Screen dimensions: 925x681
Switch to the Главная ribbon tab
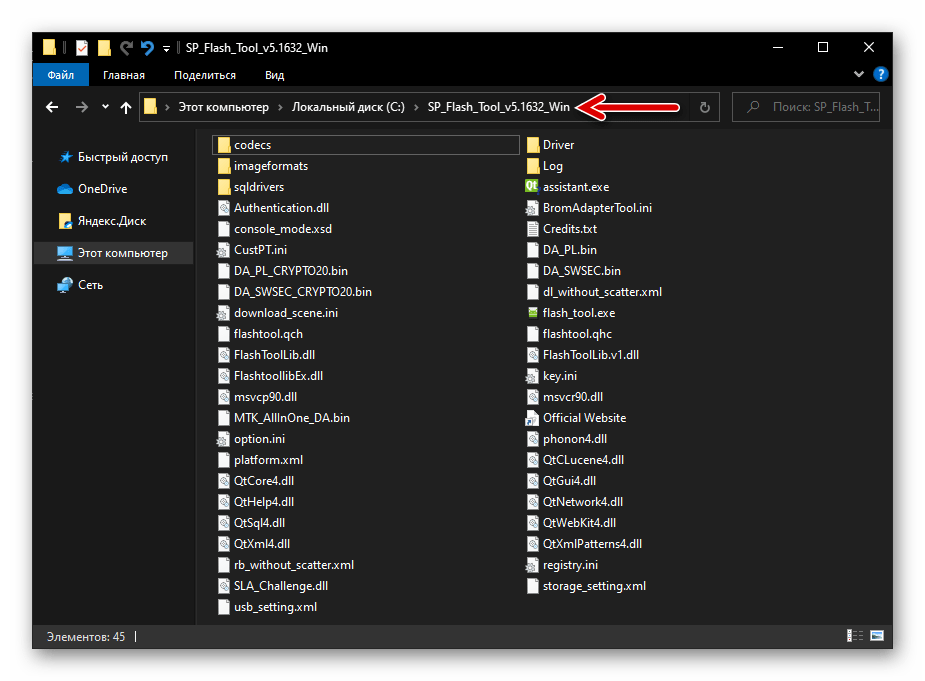pyautogui.click(x=124, y=75)
